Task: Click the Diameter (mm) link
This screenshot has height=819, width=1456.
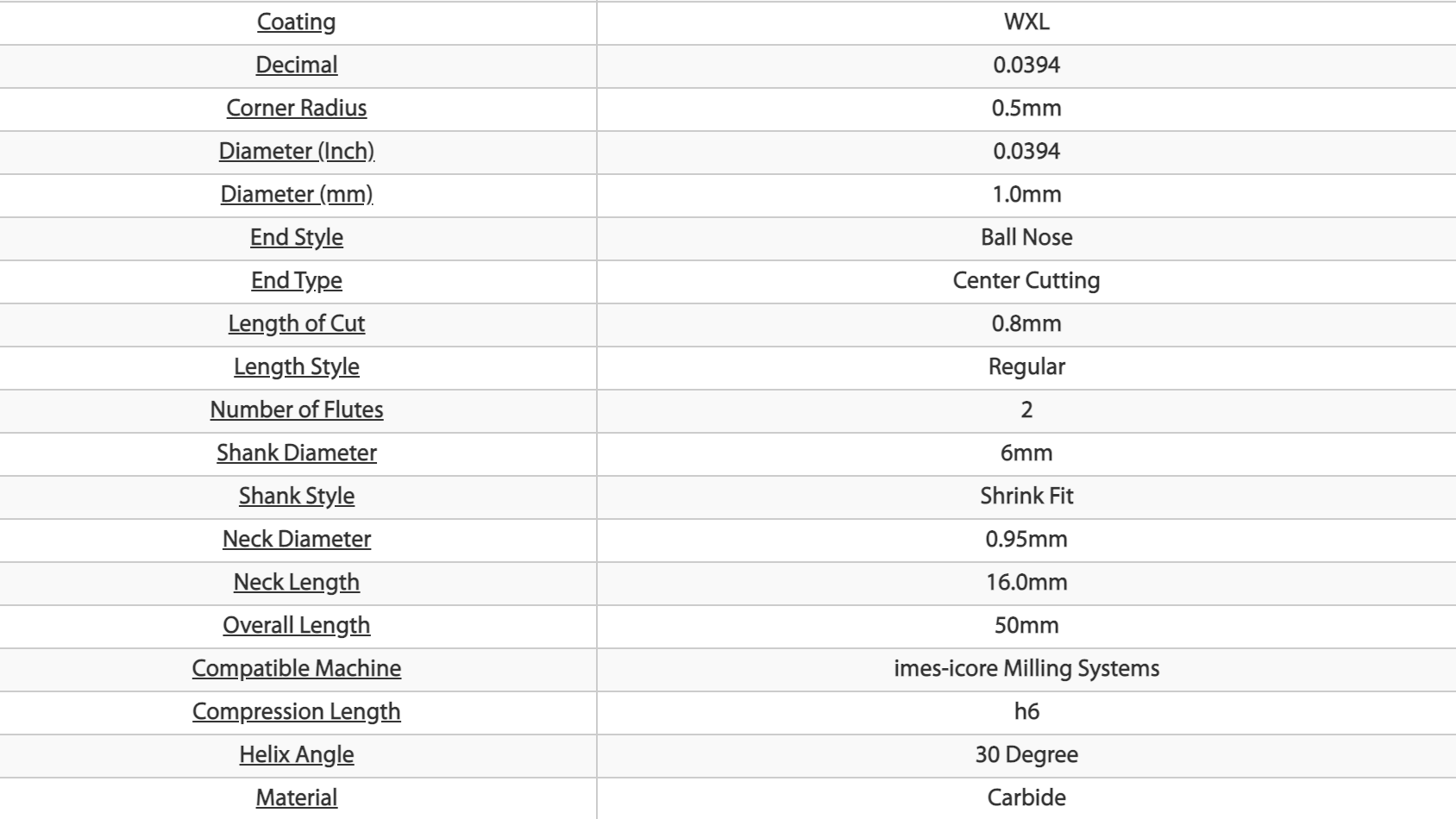Action: pos(296,195)
